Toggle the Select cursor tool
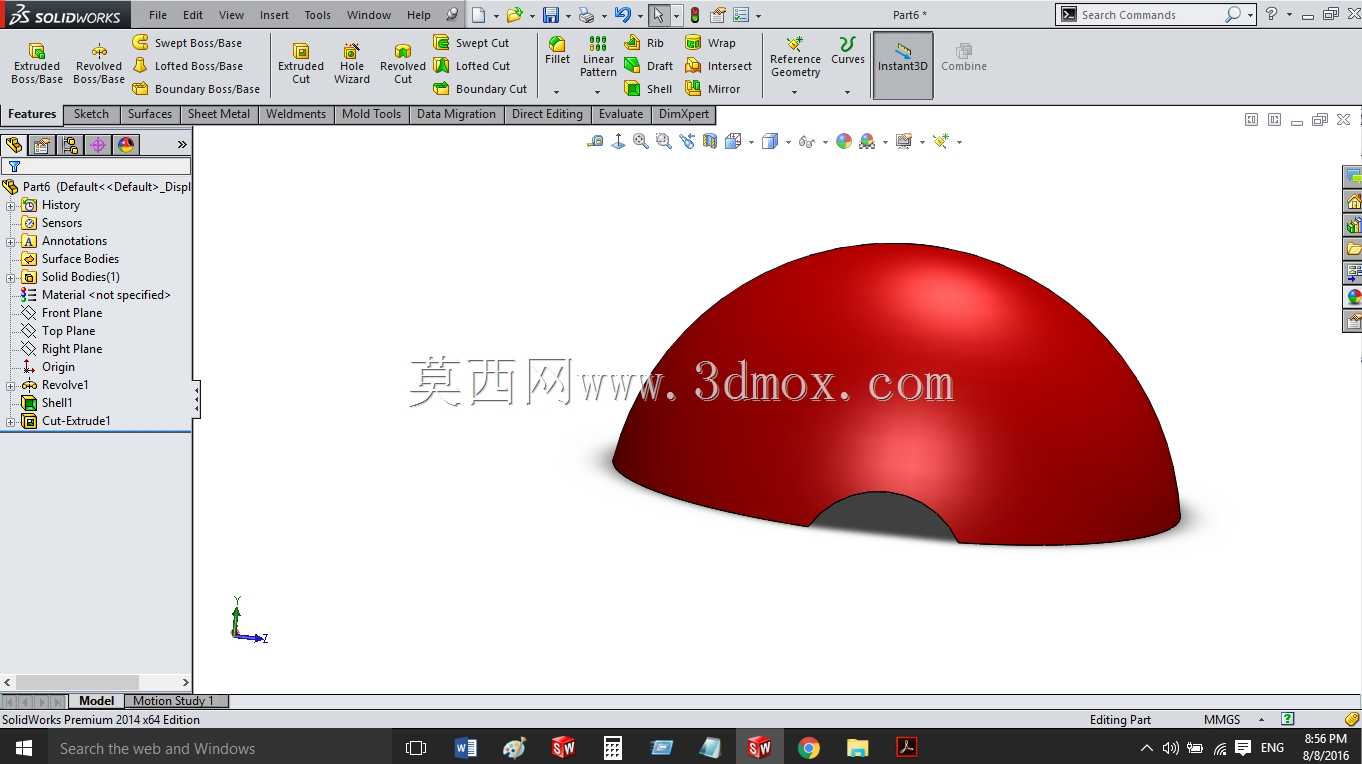The width and height of the screenshot is (1362, 764). coord(658,15)
